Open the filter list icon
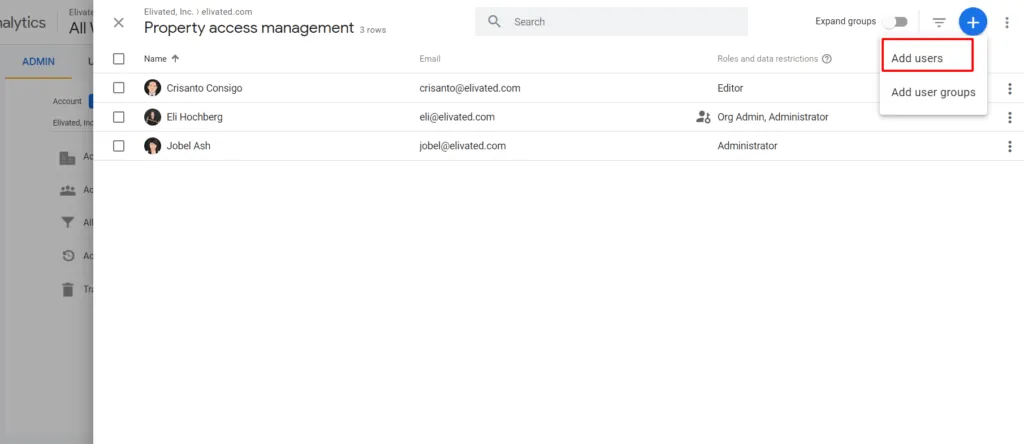Viewport: 1024px width, 444px height. (939, 22)
